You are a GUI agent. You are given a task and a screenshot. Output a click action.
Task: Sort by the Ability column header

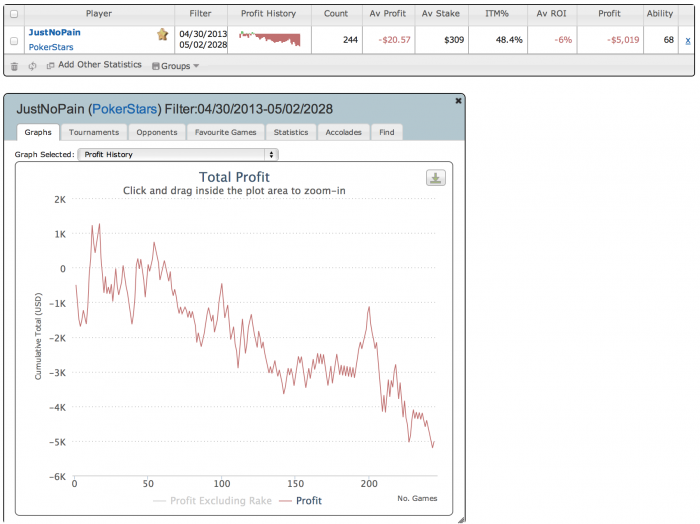660,13
